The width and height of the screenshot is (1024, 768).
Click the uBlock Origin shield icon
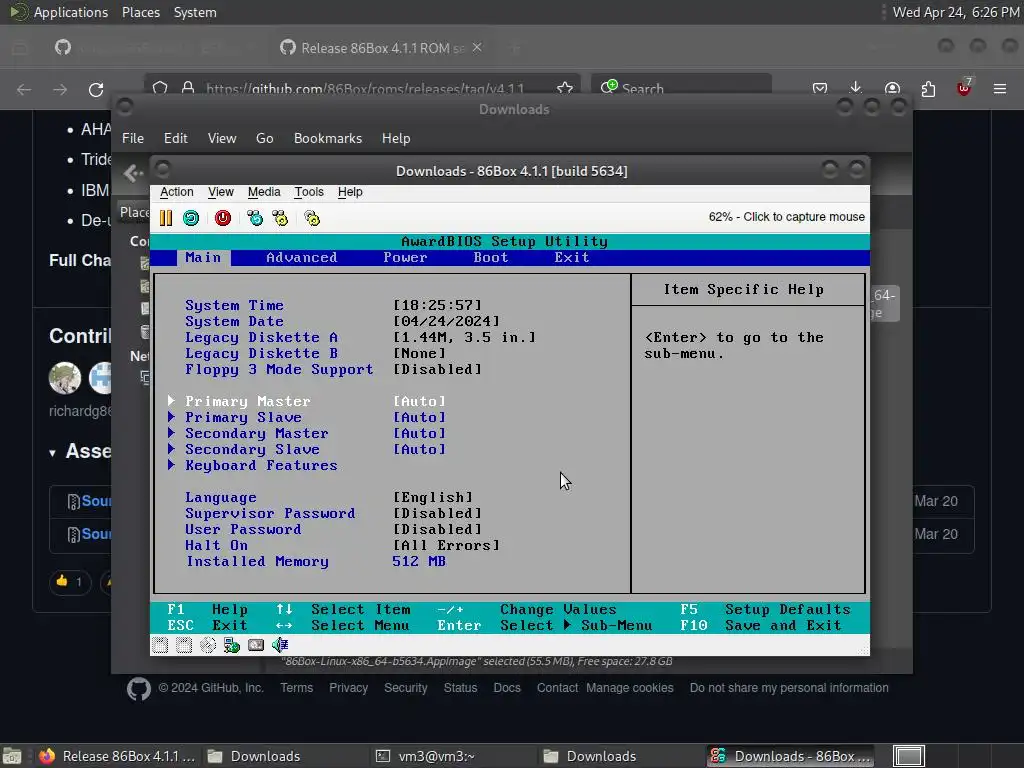tap(963, 88)
